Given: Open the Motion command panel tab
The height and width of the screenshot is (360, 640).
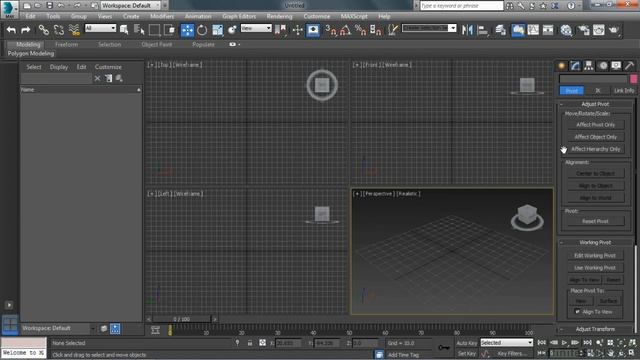Looking at the screenshot, I should (602, 66).
